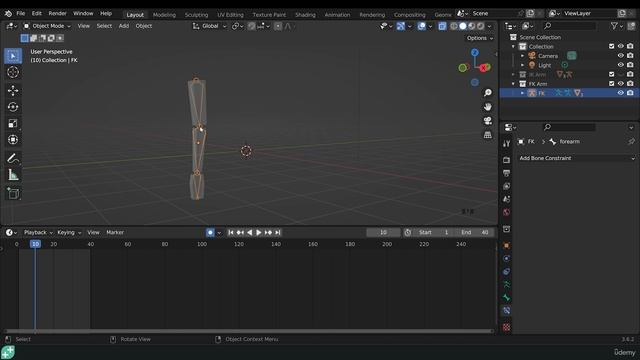Select the Select Box tool
This screenshot has height=360, width=640.
13,56
